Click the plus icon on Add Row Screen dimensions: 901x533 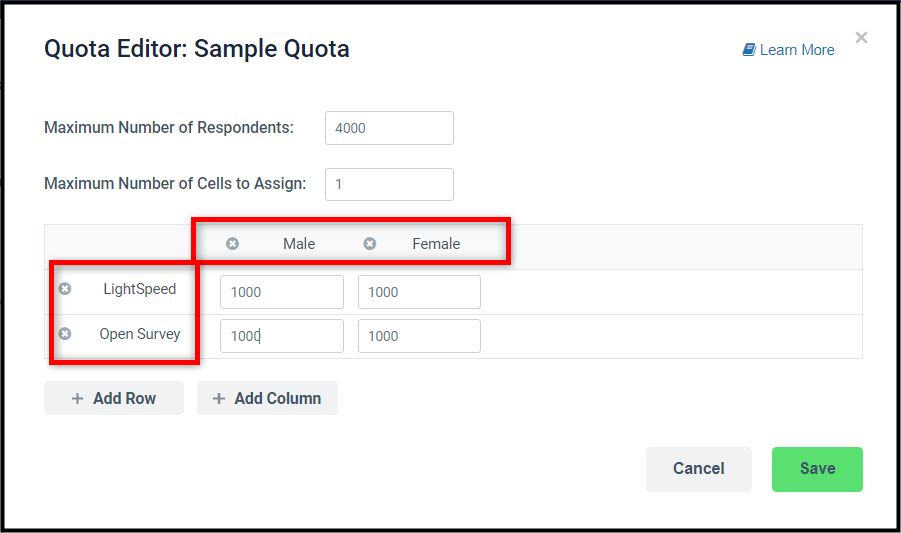click(x=77, y=398)
